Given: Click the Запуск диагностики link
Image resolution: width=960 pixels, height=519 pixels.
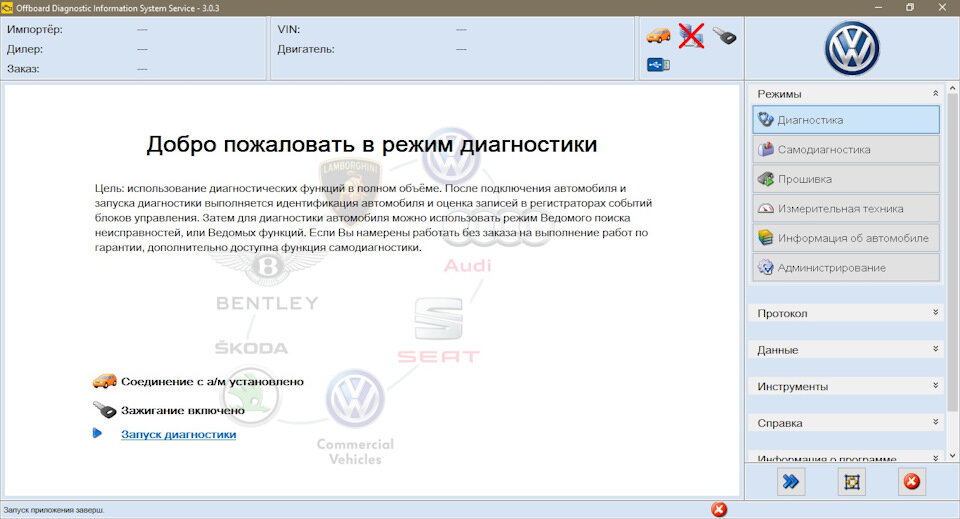Looking at the screenshot, I should point(178,434).
